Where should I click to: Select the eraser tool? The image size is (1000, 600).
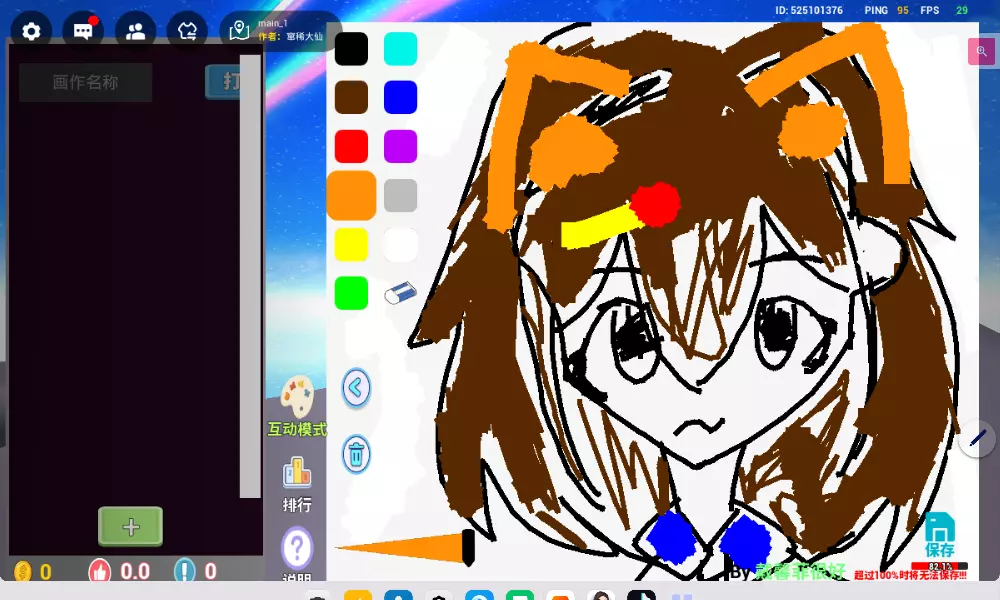tap(401, 293)
